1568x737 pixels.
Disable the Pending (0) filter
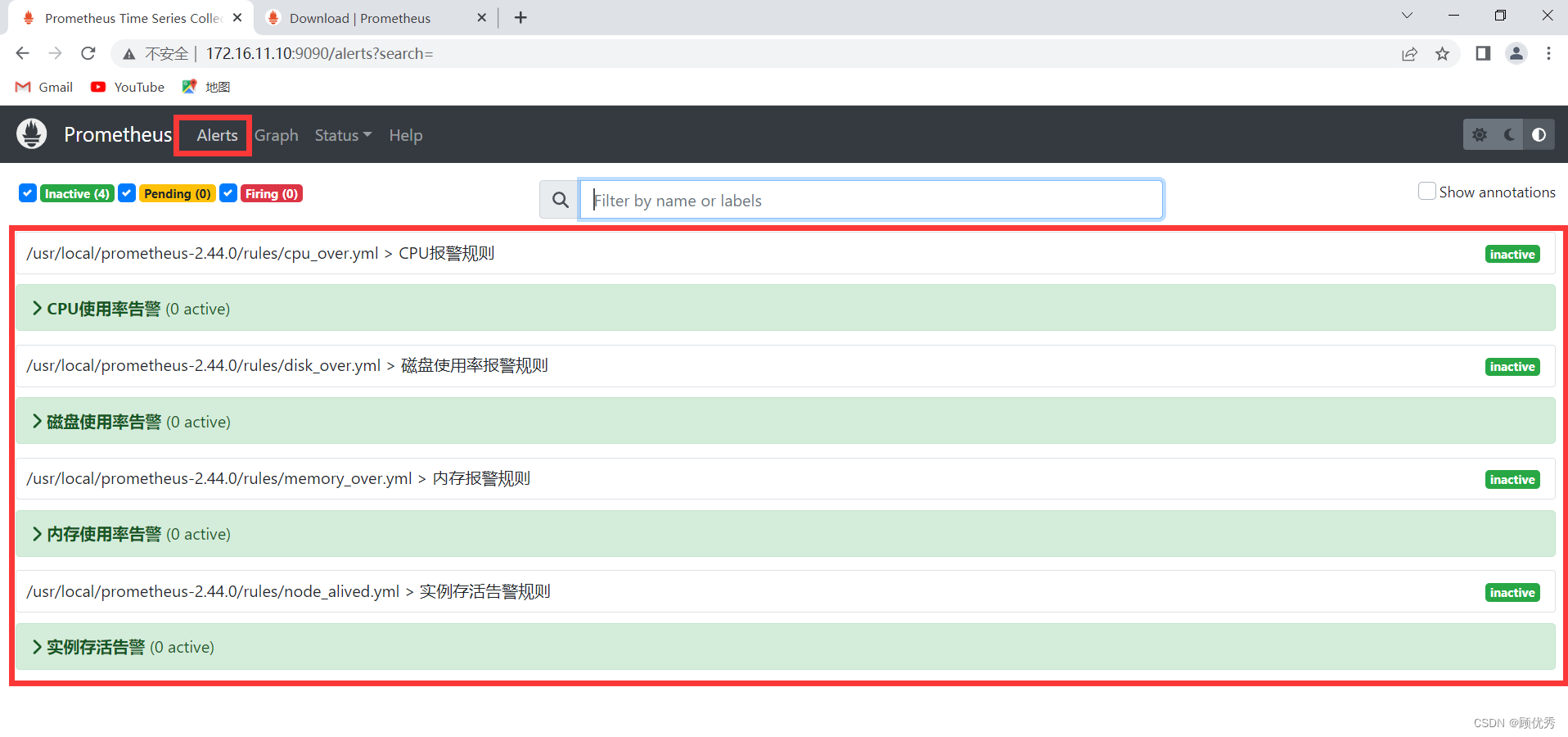[x=127, y=192]
